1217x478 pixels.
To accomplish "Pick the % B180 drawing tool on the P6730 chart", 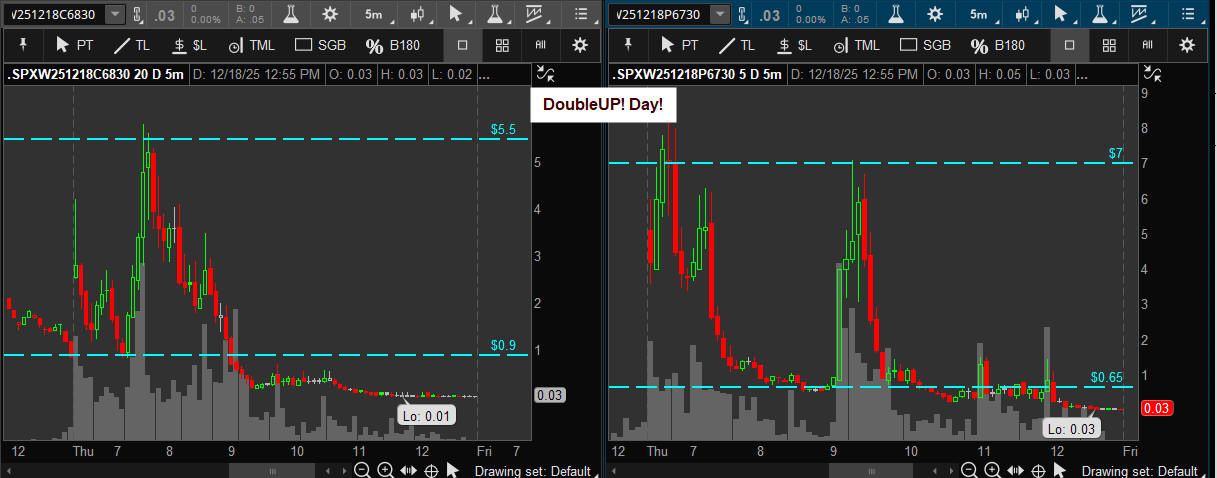I will click(x=989, y=45).
